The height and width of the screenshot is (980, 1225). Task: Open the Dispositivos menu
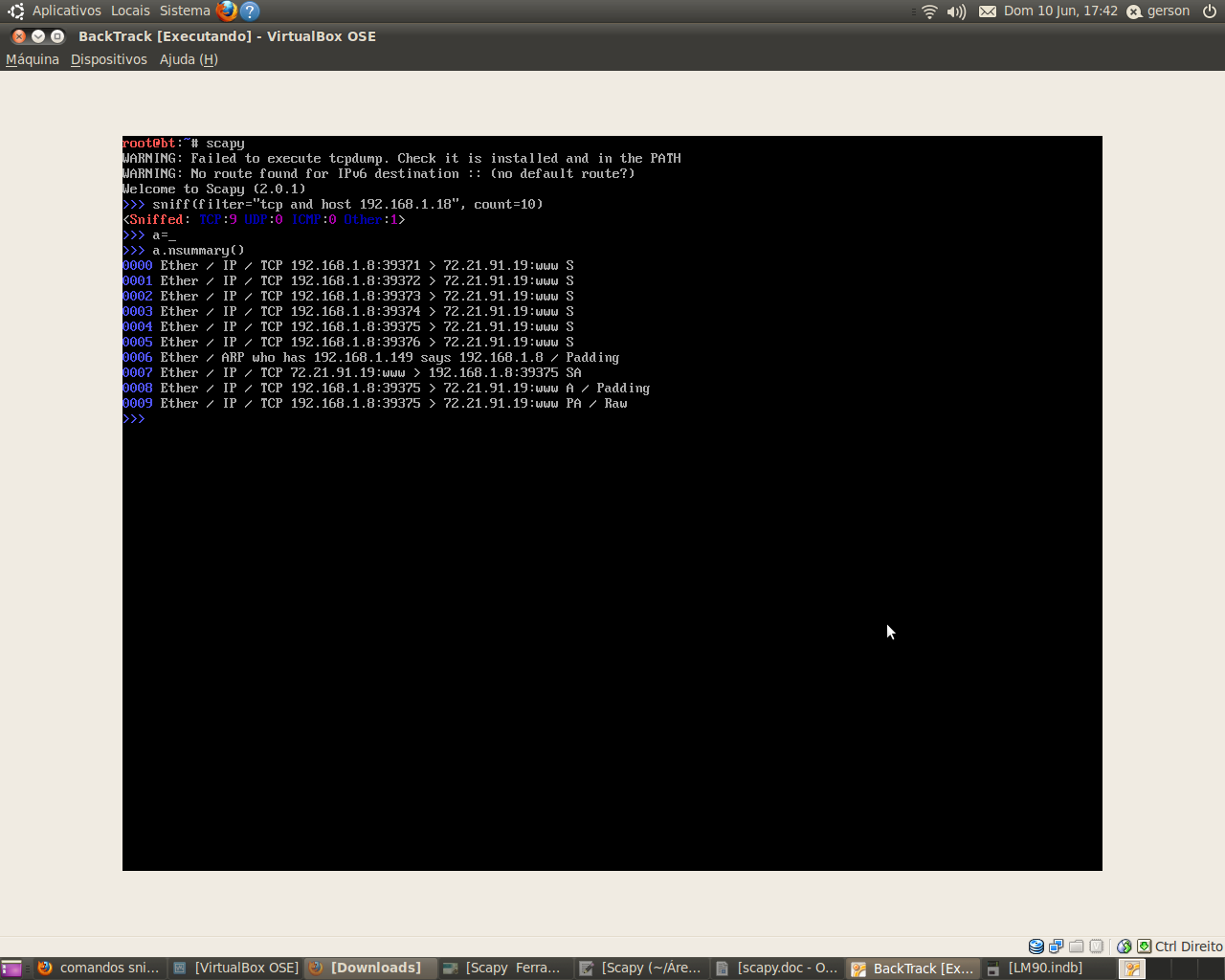tap(109, 59)
